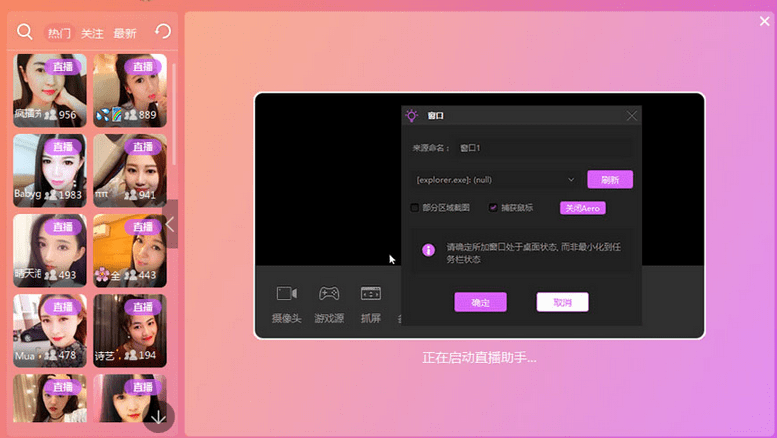777x438 pixels.
Task: Select the 摄像头 camera source icon
Action: [287, 294]
